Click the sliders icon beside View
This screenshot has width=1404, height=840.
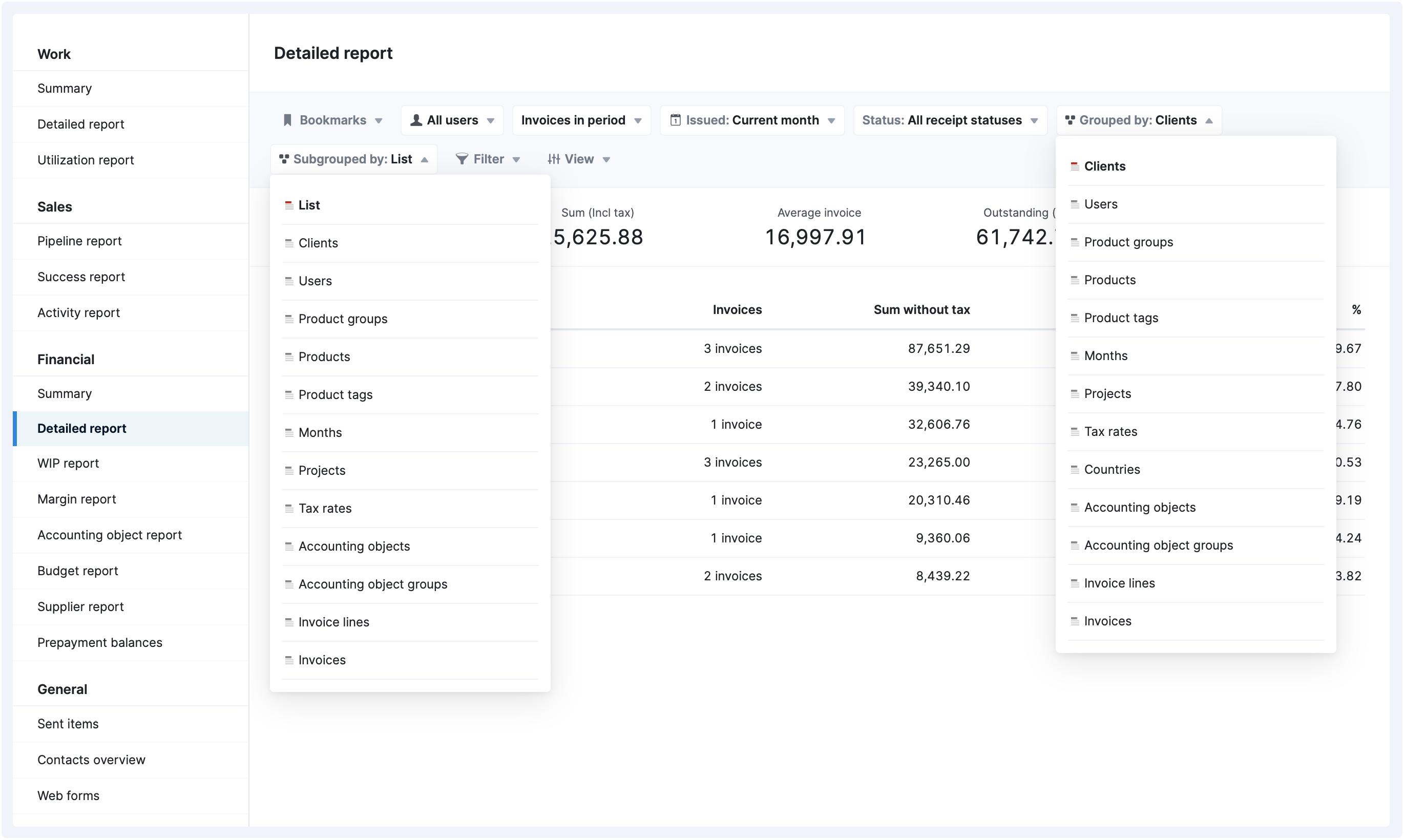(x=553, y=159)
